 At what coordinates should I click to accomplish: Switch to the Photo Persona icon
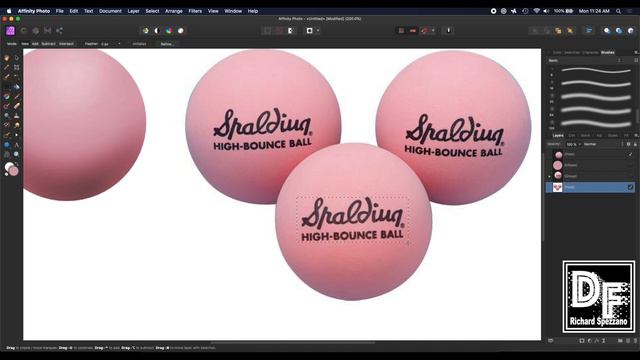(x=10, y=31)
